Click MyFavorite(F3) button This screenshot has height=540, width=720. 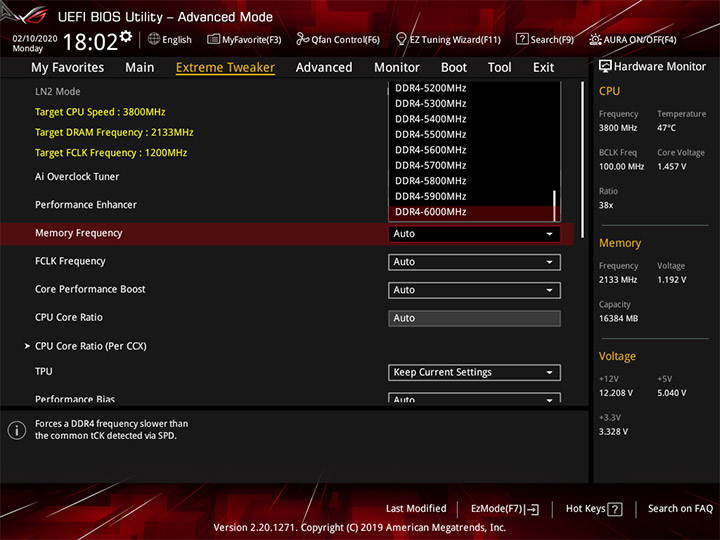pyautogui.click(x=244, y=39)
